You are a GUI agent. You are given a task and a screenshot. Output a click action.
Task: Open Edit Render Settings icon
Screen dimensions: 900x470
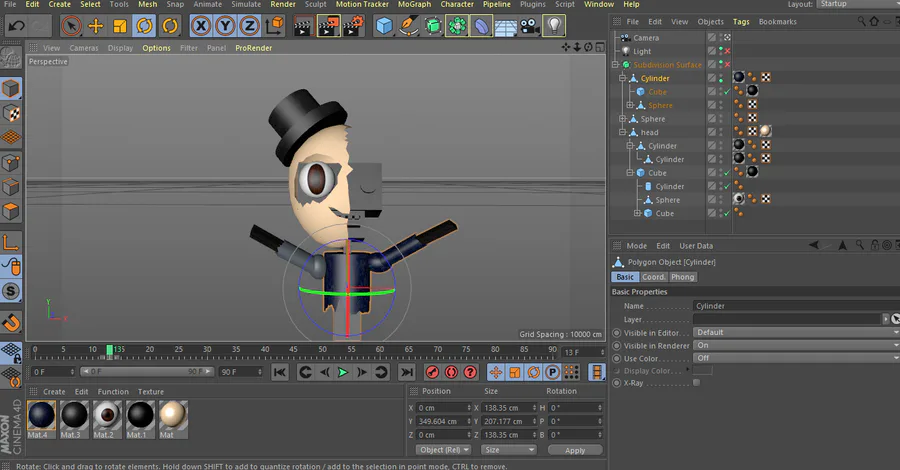tap(354, 26)
